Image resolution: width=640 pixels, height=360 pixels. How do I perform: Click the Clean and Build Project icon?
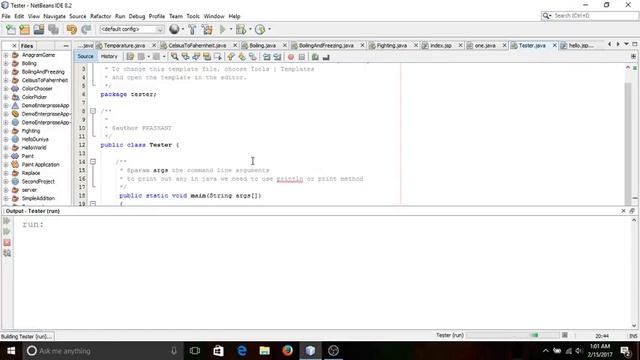[207, 29]
